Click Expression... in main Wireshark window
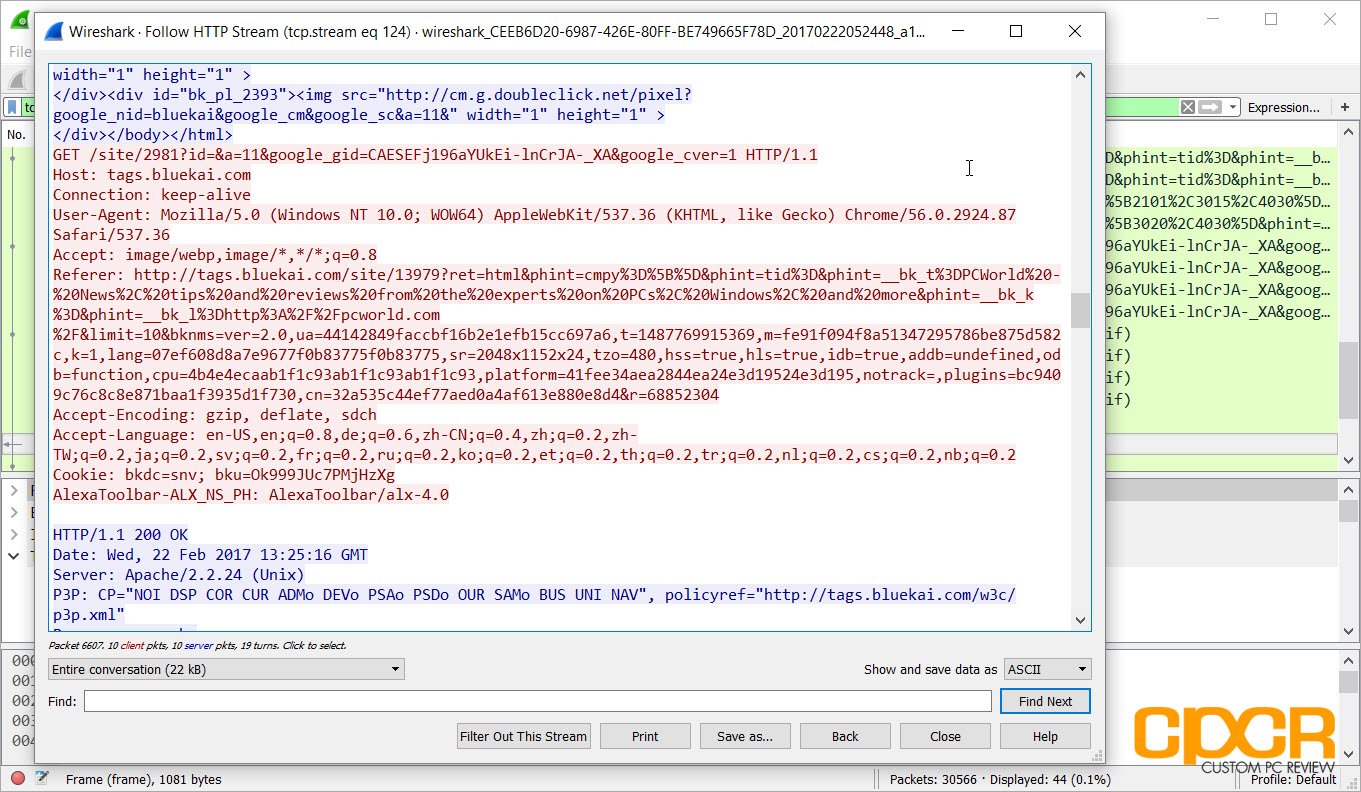 pyautogui.click(x=1284, y=107)
